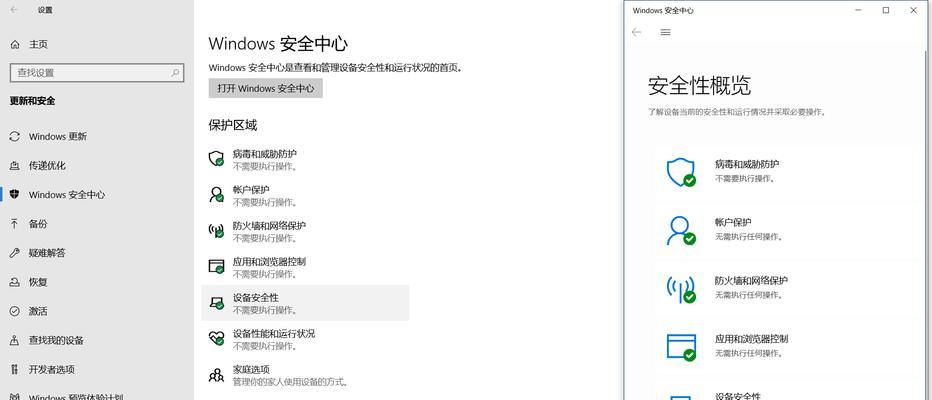Image resolution: width=932 pixels, height=400 pixels.
Task: Open 设备安全性 title in Security Center overview
Action: point(738,396)
